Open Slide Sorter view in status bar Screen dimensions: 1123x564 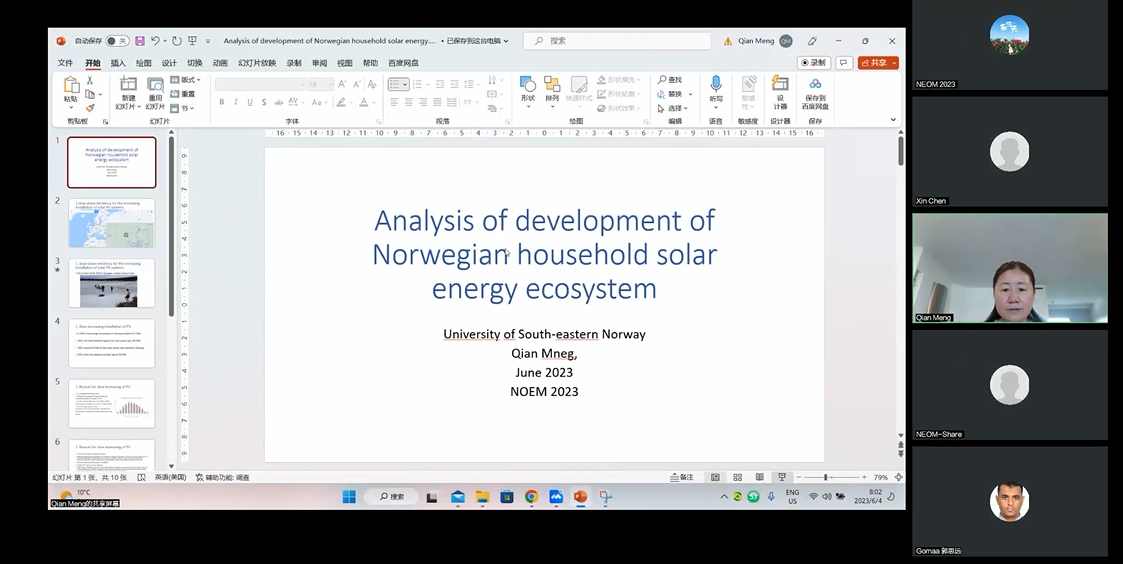[737, 477]
